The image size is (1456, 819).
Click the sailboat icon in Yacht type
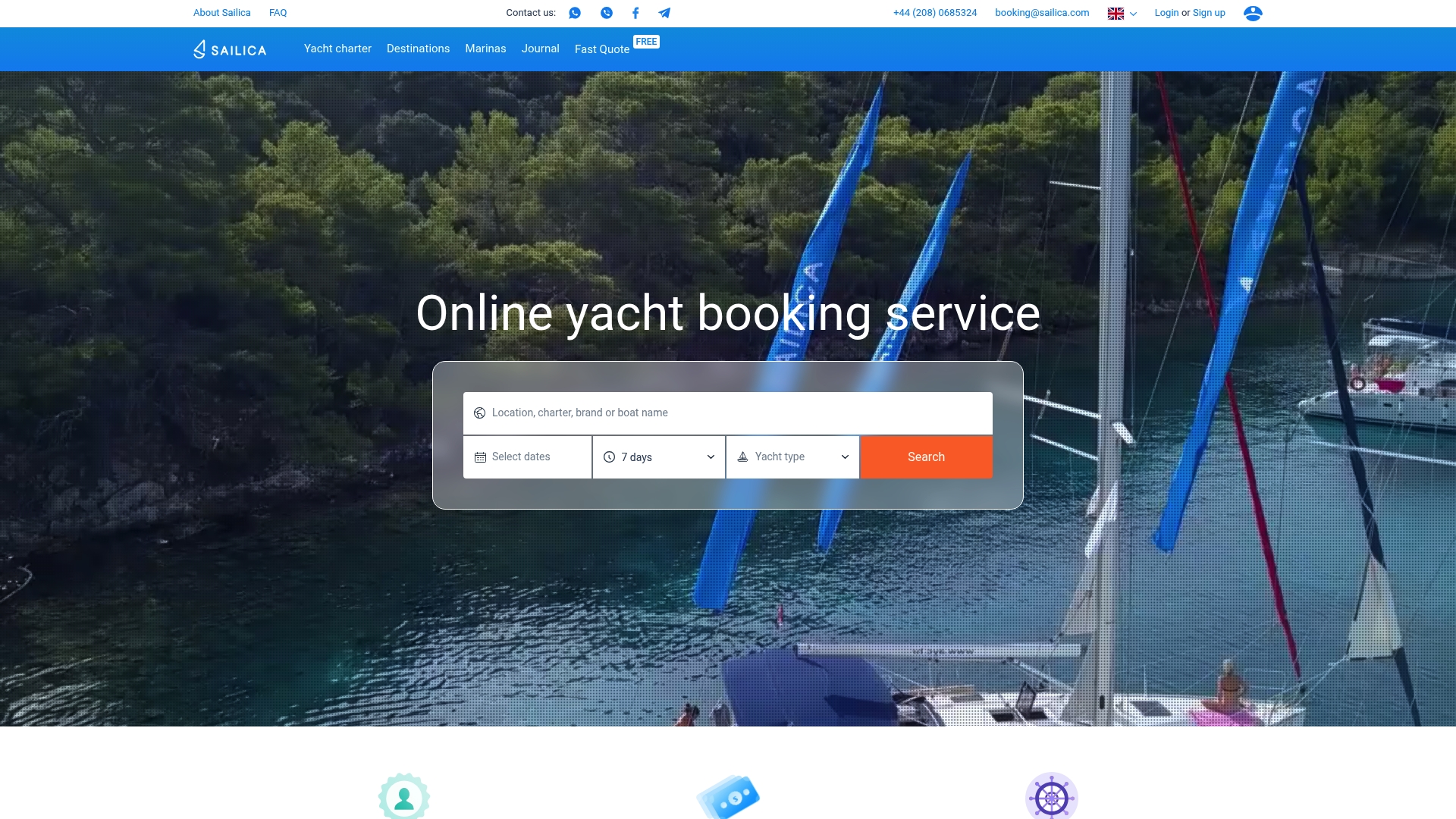click(x=742, y=457)
